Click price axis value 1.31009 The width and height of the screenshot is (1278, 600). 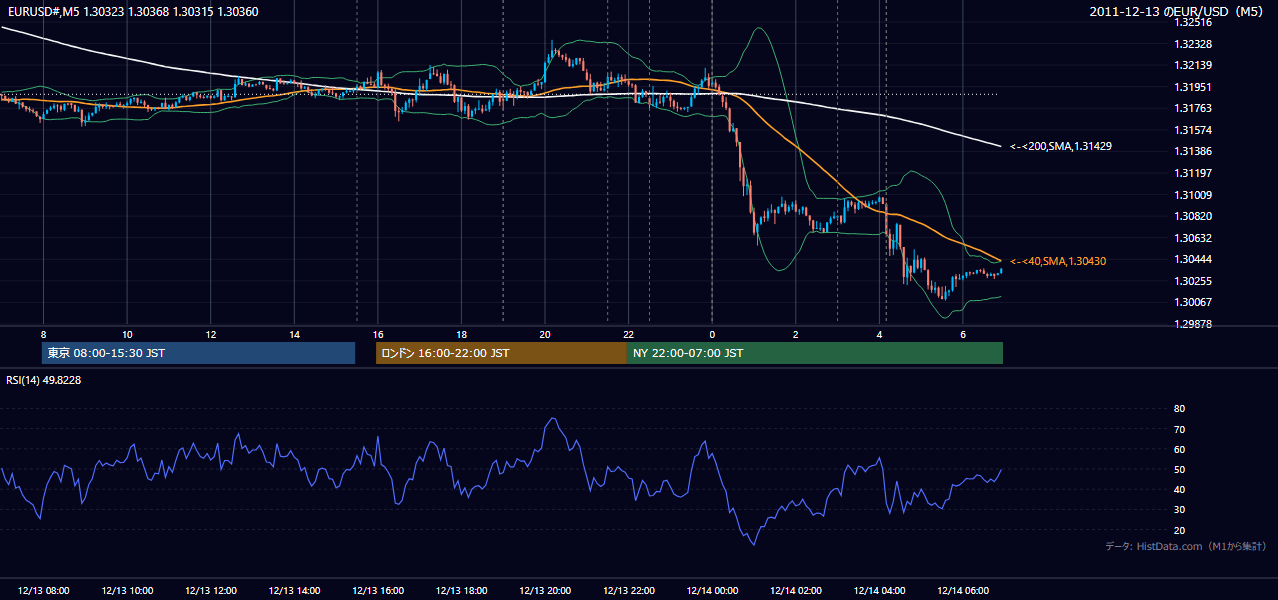tap(1194, 195)
